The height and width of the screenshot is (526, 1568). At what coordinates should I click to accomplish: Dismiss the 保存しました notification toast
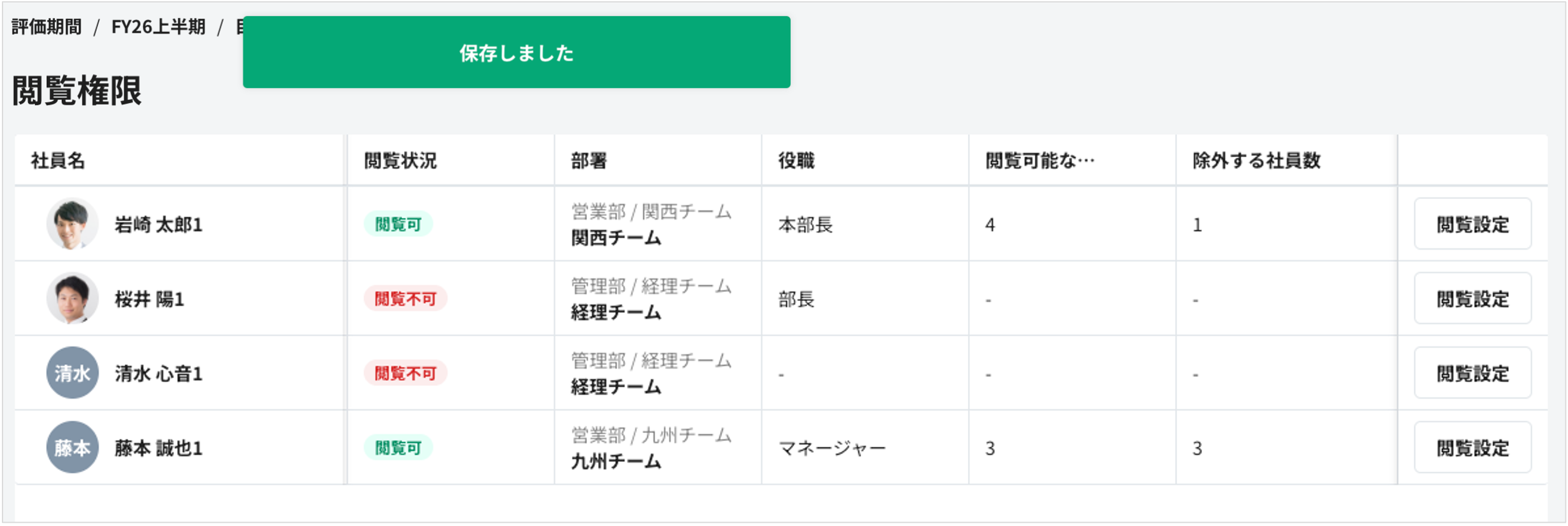click(517, 54)
